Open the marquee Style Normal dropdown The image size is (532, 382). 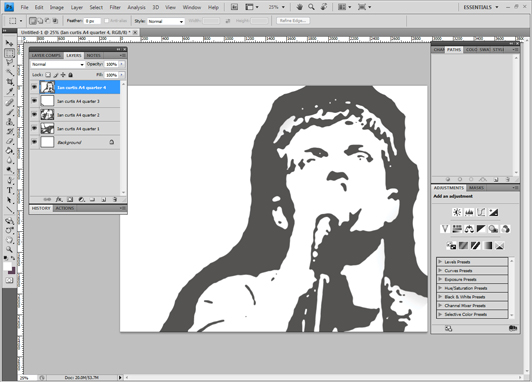(x=166, y=21)
